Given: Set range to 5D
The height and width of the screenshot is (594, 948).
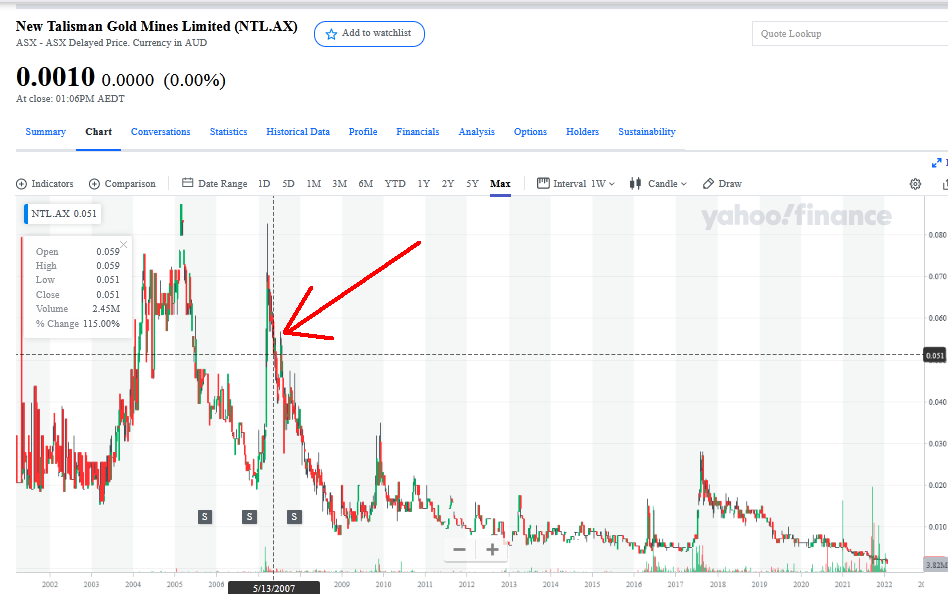Looking at the screenshot, I should [x=288, y=184].
